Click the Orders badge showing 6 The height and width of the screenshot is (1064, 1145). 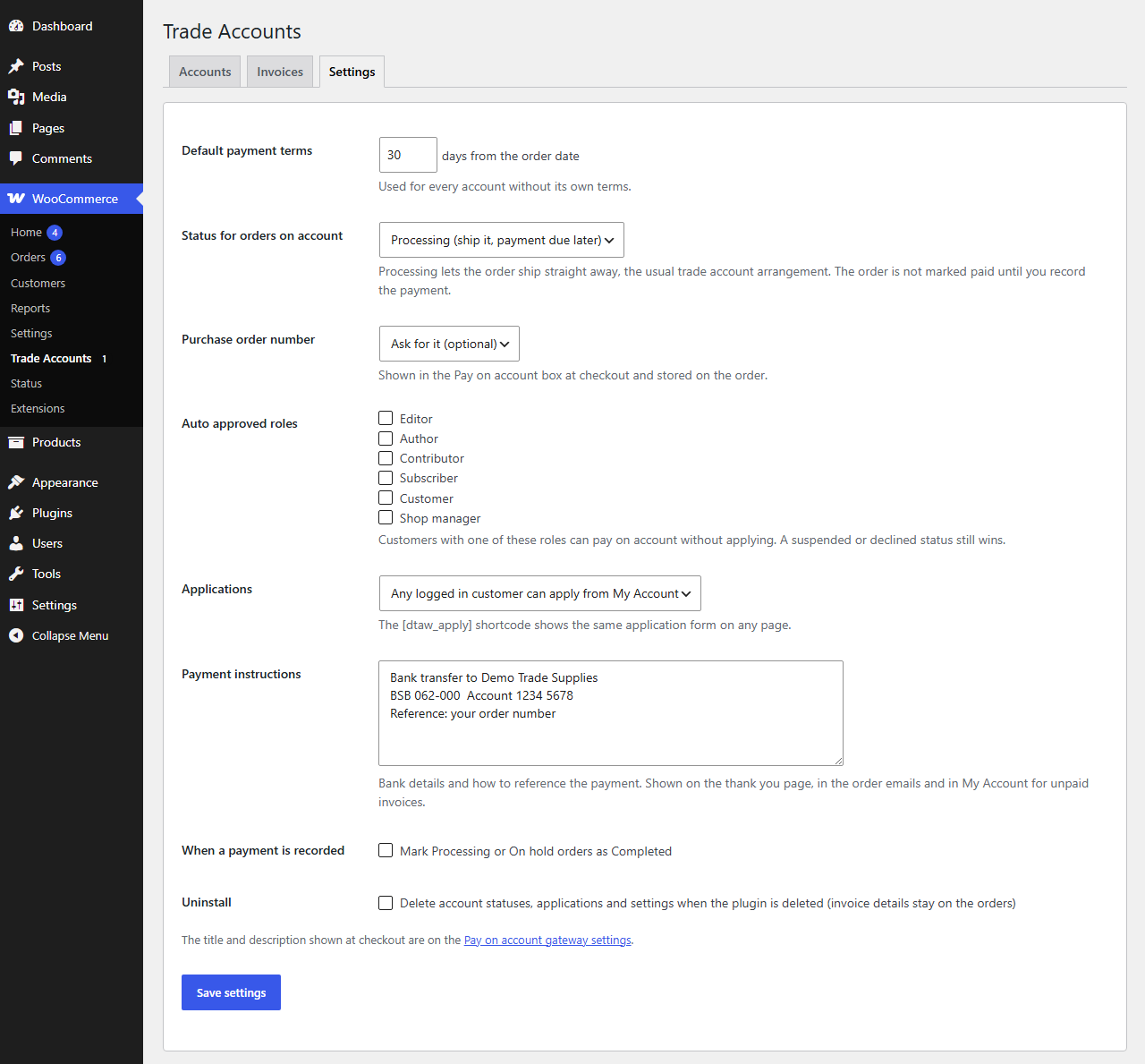pyautogui.click(x=58, y=258)
